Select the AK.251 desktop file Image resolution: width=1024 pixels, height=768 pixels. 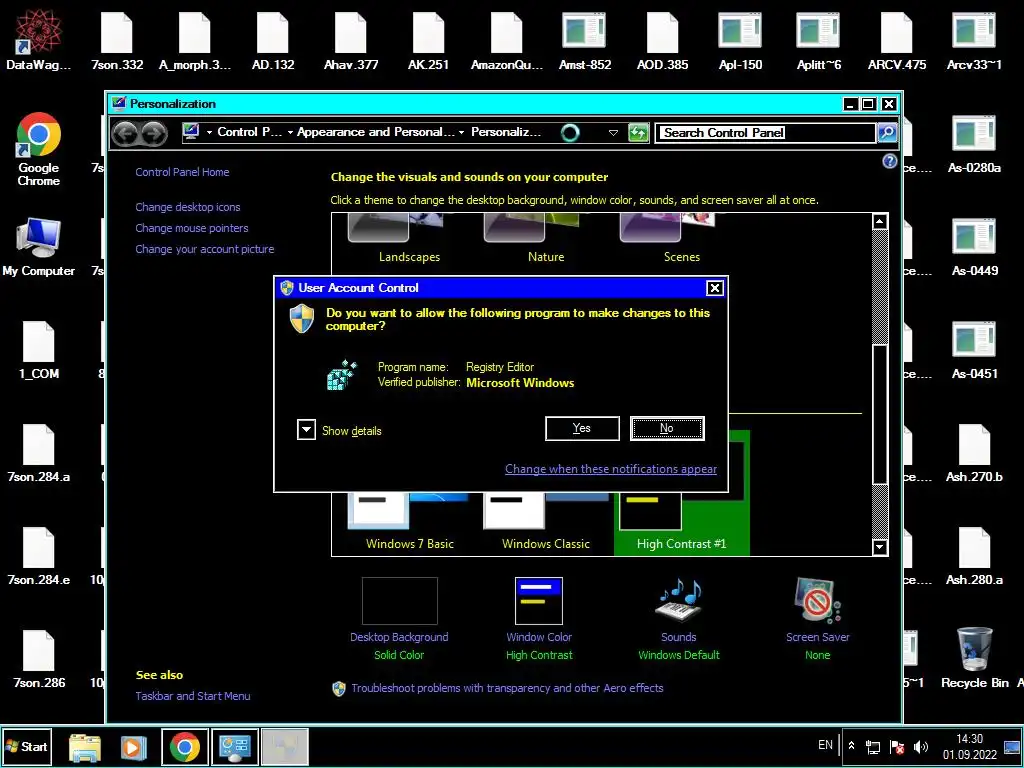(x=428, y=40)
